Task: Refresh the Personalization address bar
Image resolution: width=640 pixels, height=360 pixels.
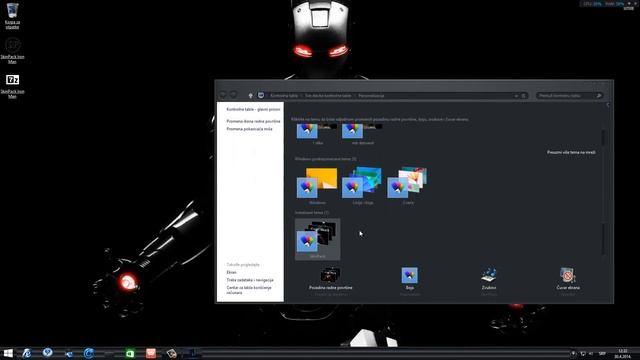Action: pyautogui.click(x=524, y=96)
